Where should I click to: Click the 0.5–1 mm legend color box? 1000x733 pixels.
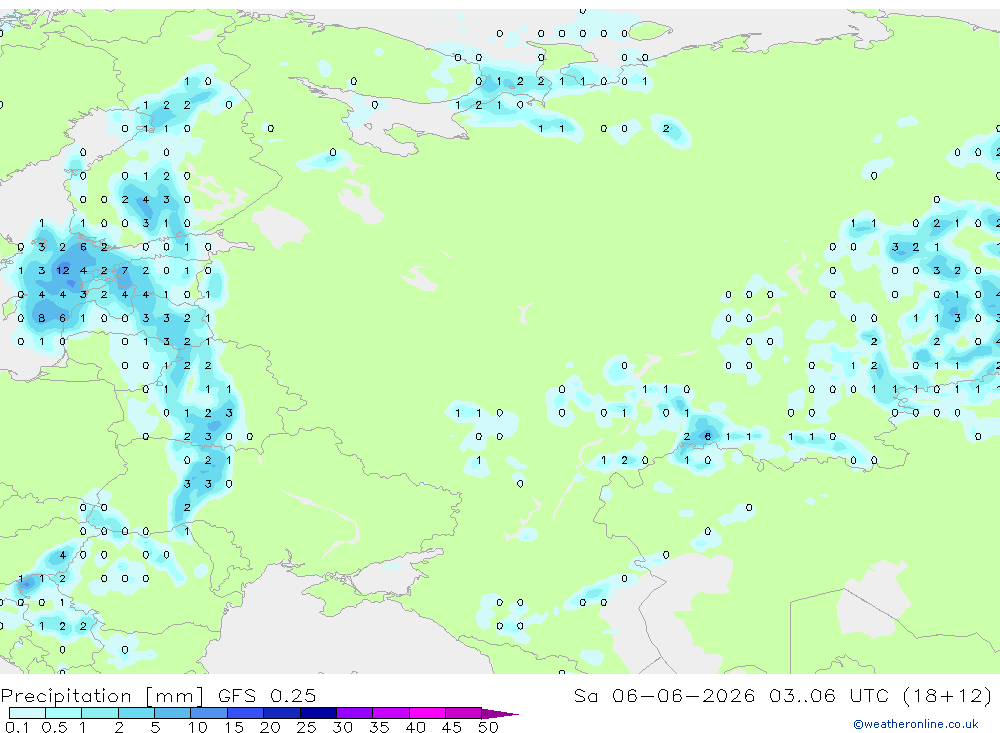64,713
